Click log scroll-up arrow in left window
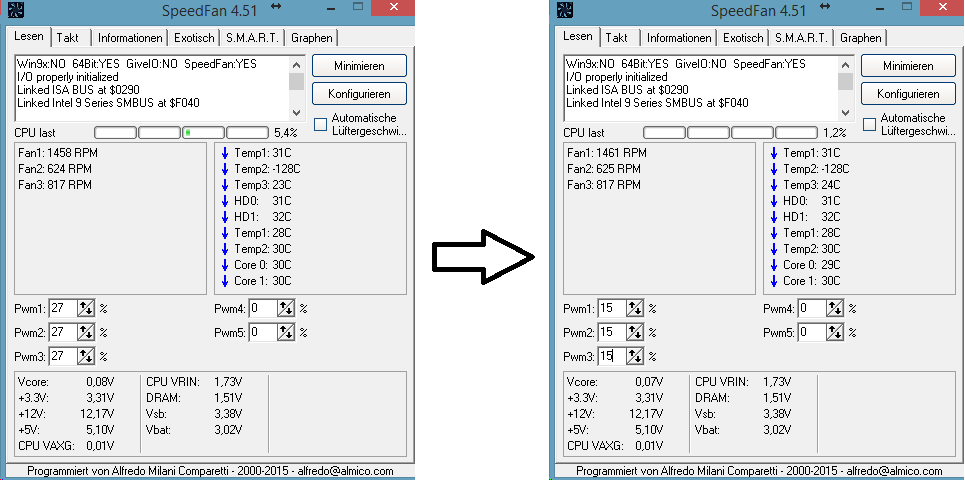This screenshot has width=965, height=481. (297, 65)
